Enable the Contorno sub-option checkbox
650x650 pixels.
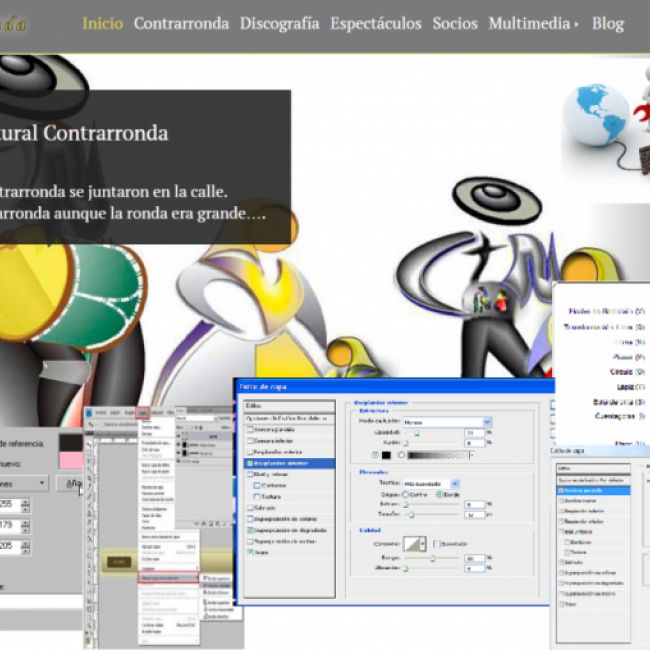click(x=258, y=485)
